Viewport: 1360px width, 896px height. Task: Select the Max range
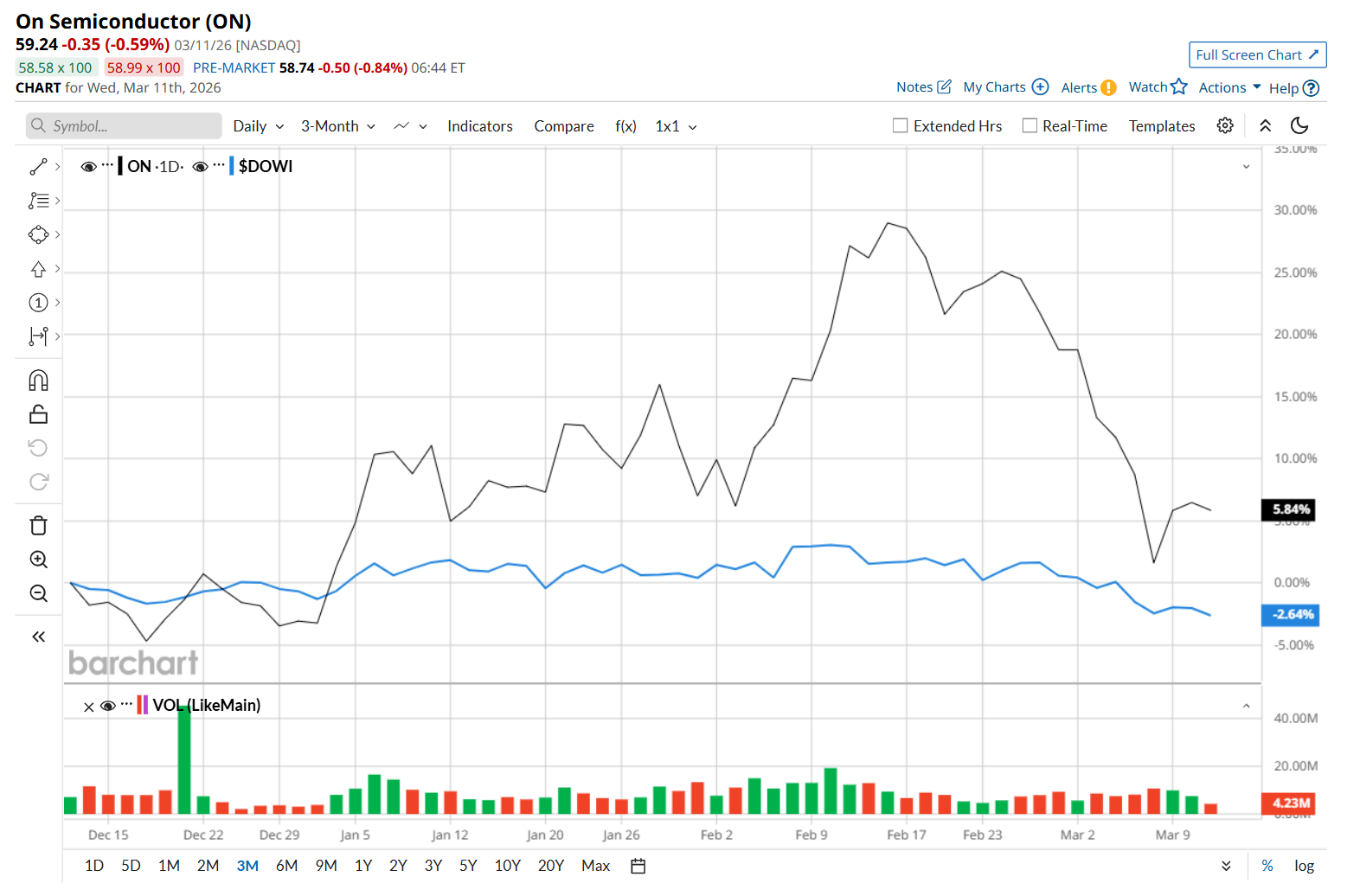click(595, 866)
